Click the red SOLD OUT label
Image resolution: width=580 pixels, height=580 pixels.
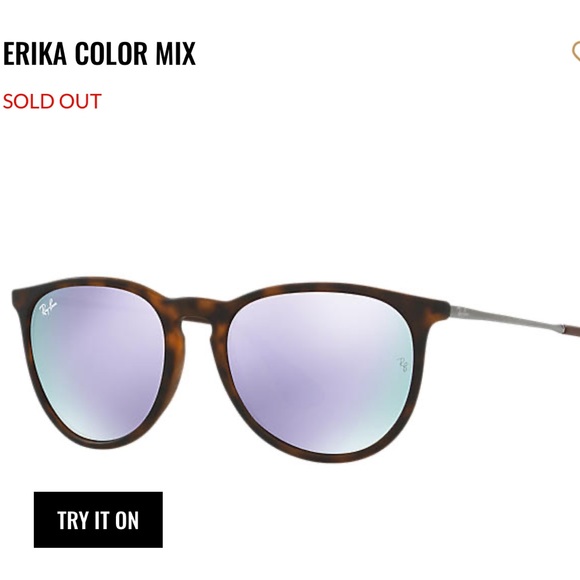click(52, 101)
